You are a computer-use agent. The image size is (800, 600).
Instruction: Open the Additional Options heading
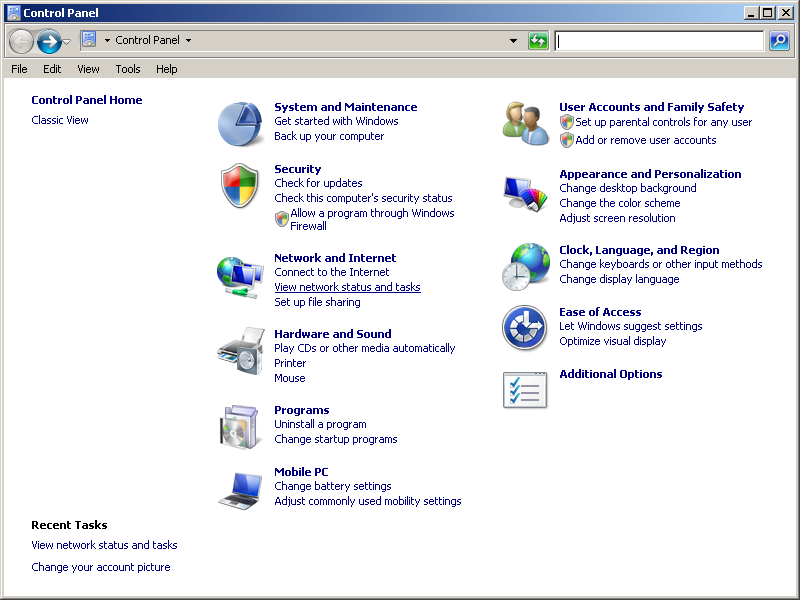[x=611, y=374]
